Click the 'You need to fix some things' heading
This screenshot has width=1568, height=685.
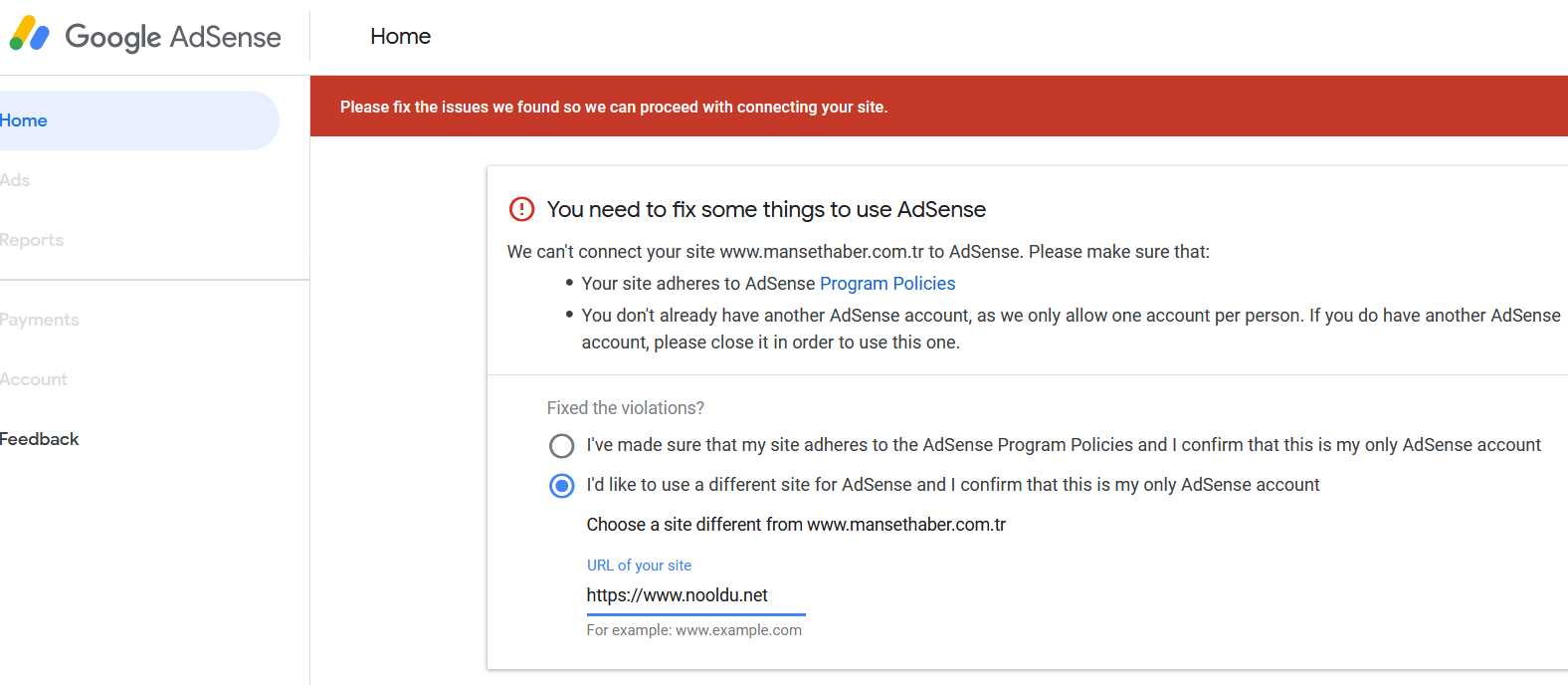coord(766,209)
